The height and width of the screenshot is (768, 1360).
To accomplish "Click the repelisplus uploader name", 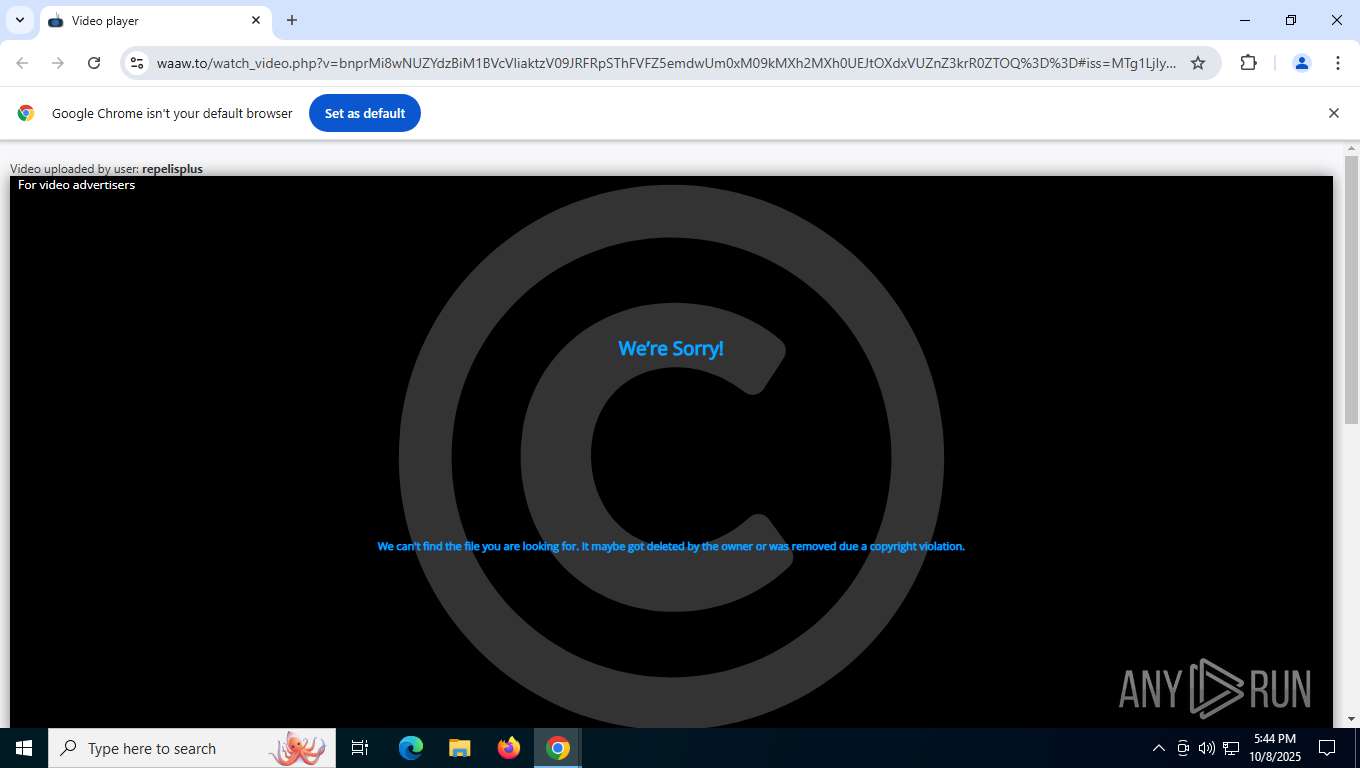I will click(x=172, y=169).
